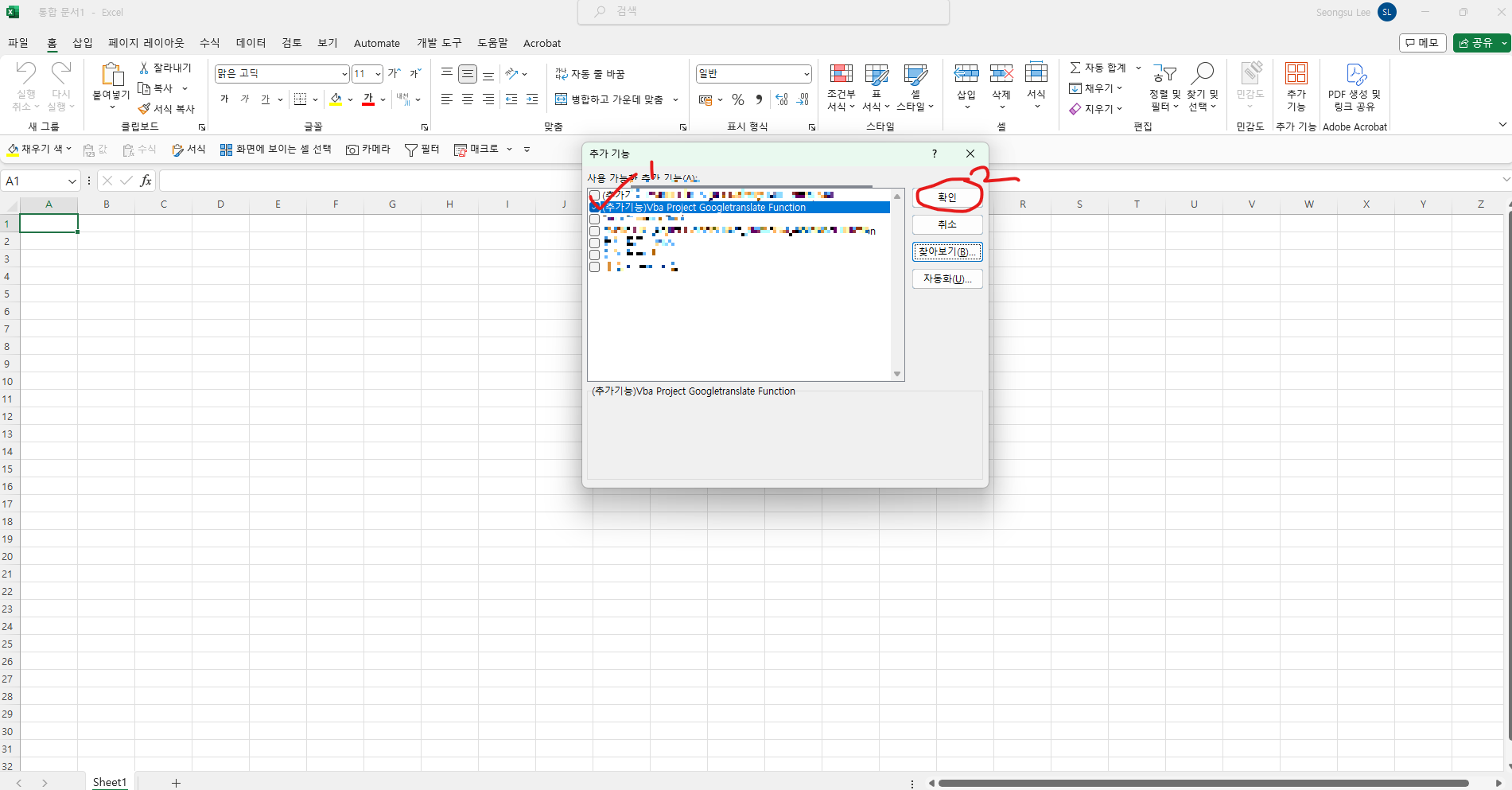The height and width of the screenshot is (790, 1512).
Task: Open the 파일 tab
Action: (x=18, y=43)
